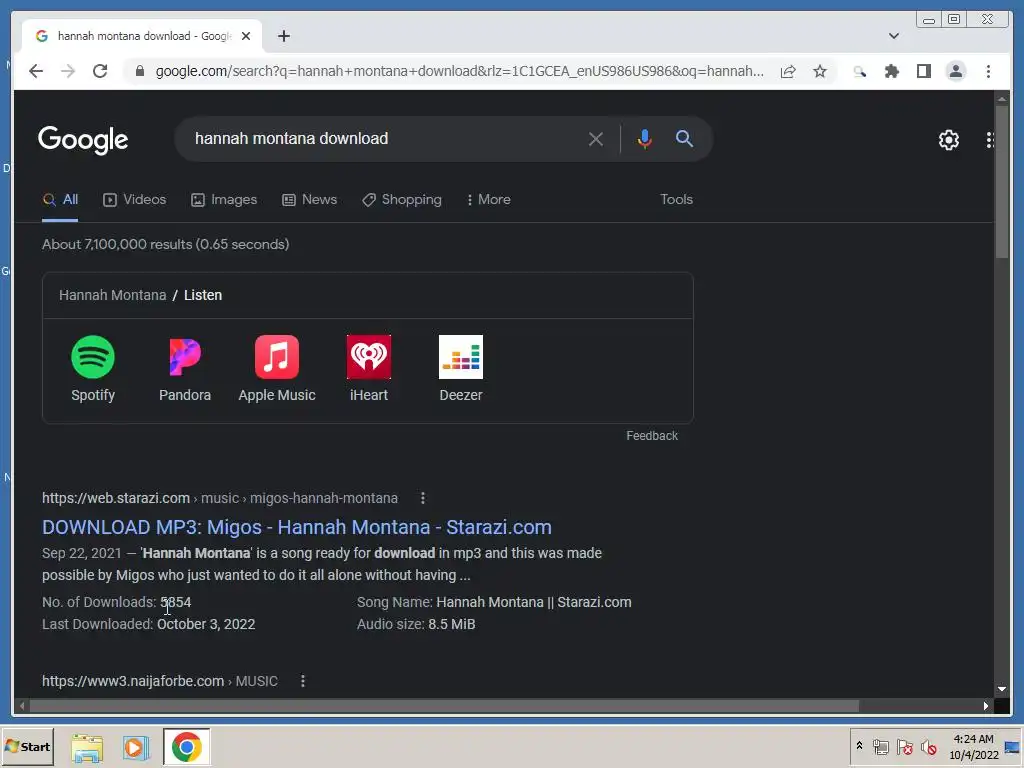Clear the search box with X
Screen dimensions: 1024x768
tap(596, 139)
